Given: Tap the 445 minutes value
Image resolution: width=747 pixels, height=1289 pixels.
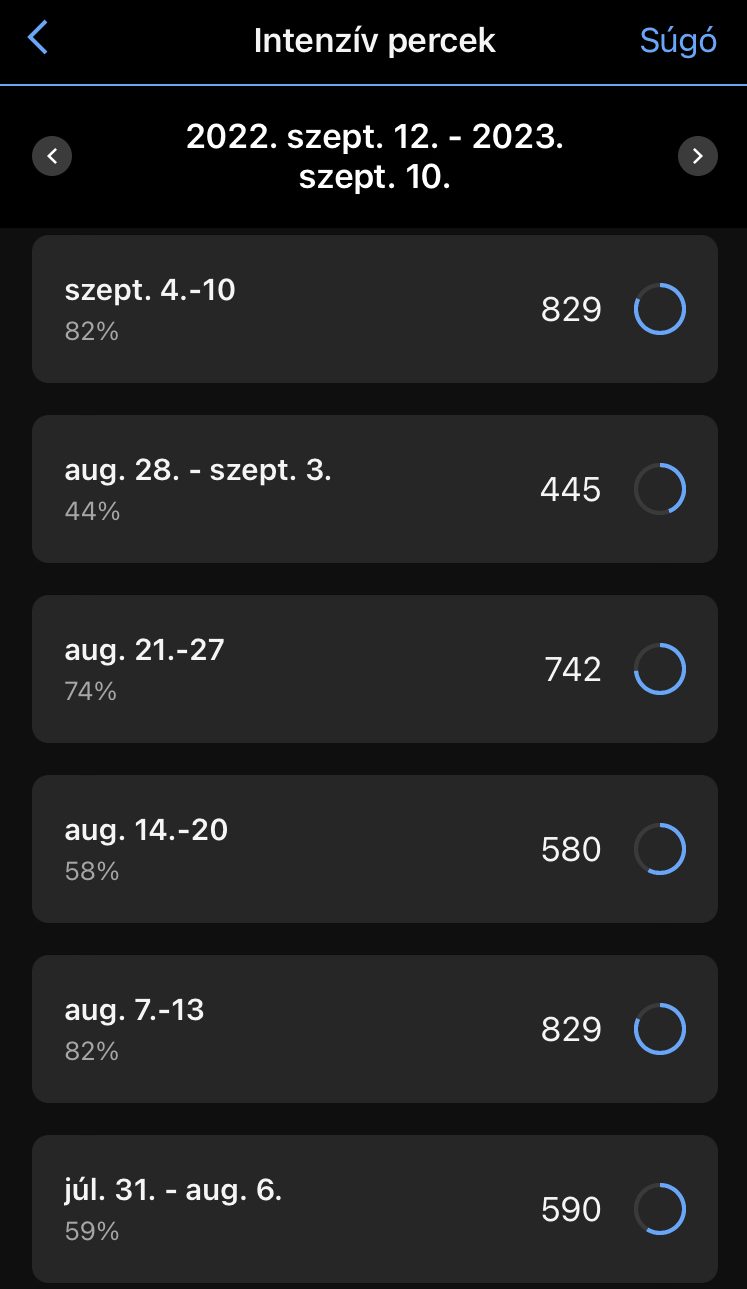Looking at the screenshot, I should pyautogui.click(x=570, y=490).
